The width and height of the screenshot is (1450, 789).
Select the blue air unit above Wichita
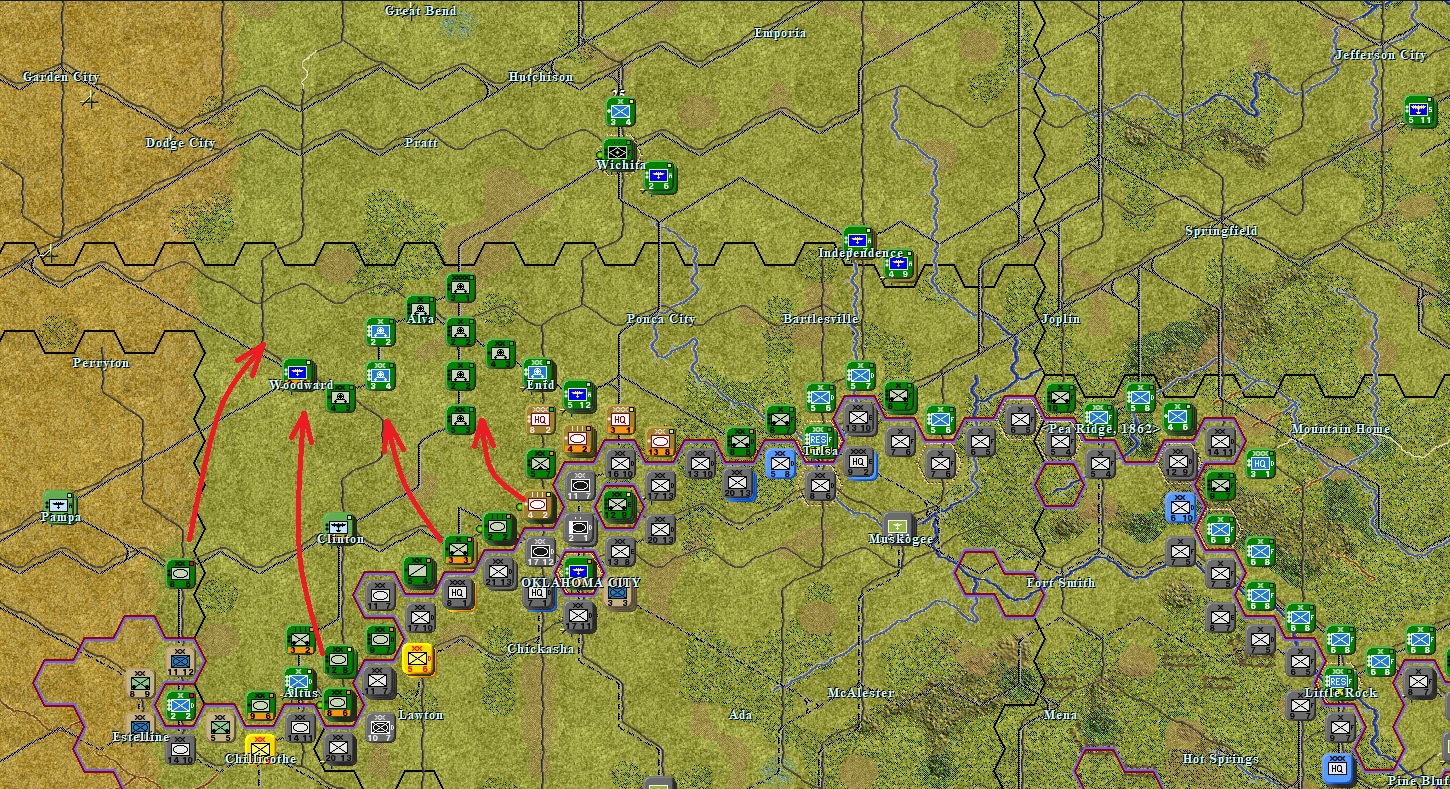[621, 113]
